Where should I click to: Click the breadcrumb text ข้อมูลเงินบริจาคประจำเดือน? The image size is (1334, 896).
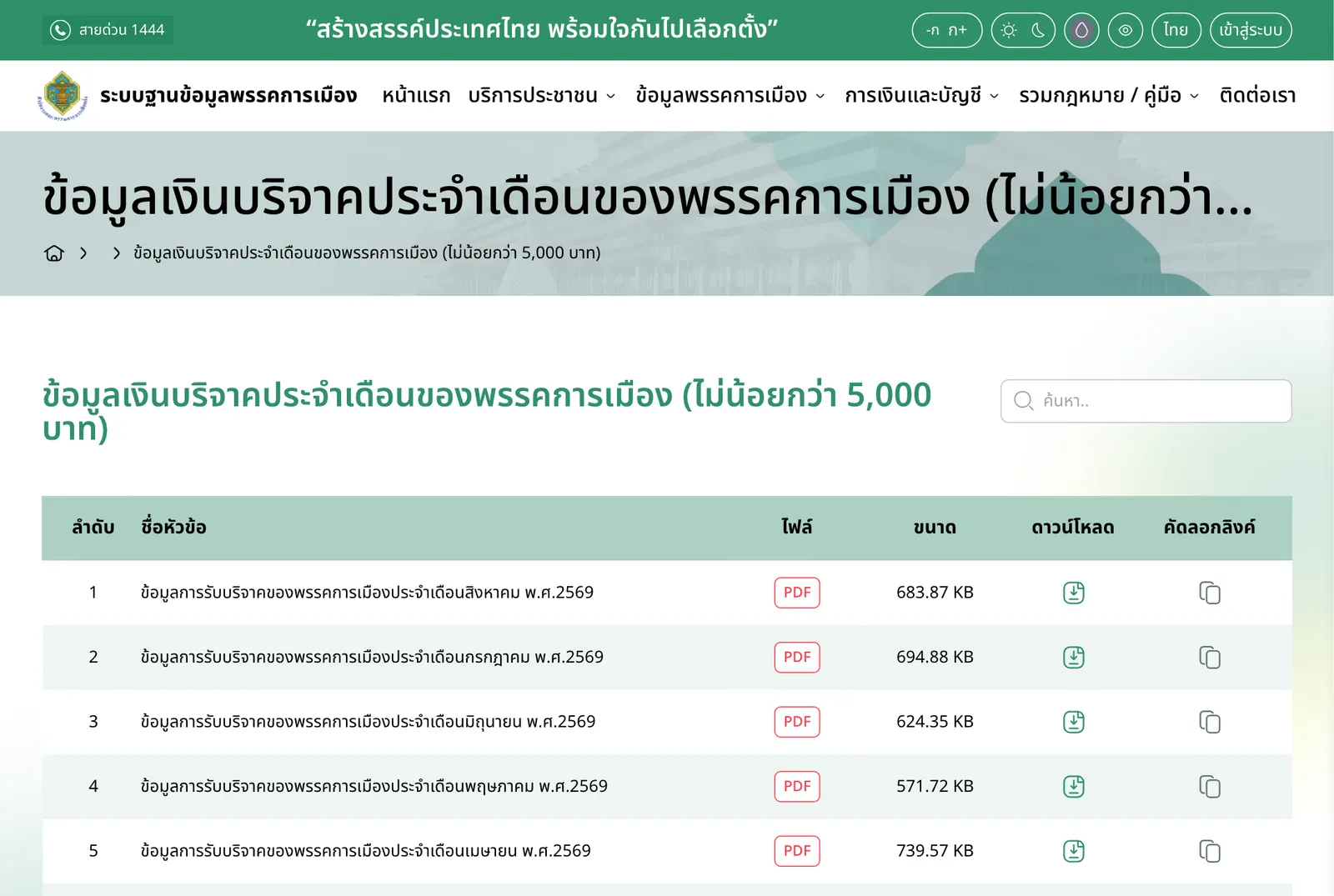367,253
